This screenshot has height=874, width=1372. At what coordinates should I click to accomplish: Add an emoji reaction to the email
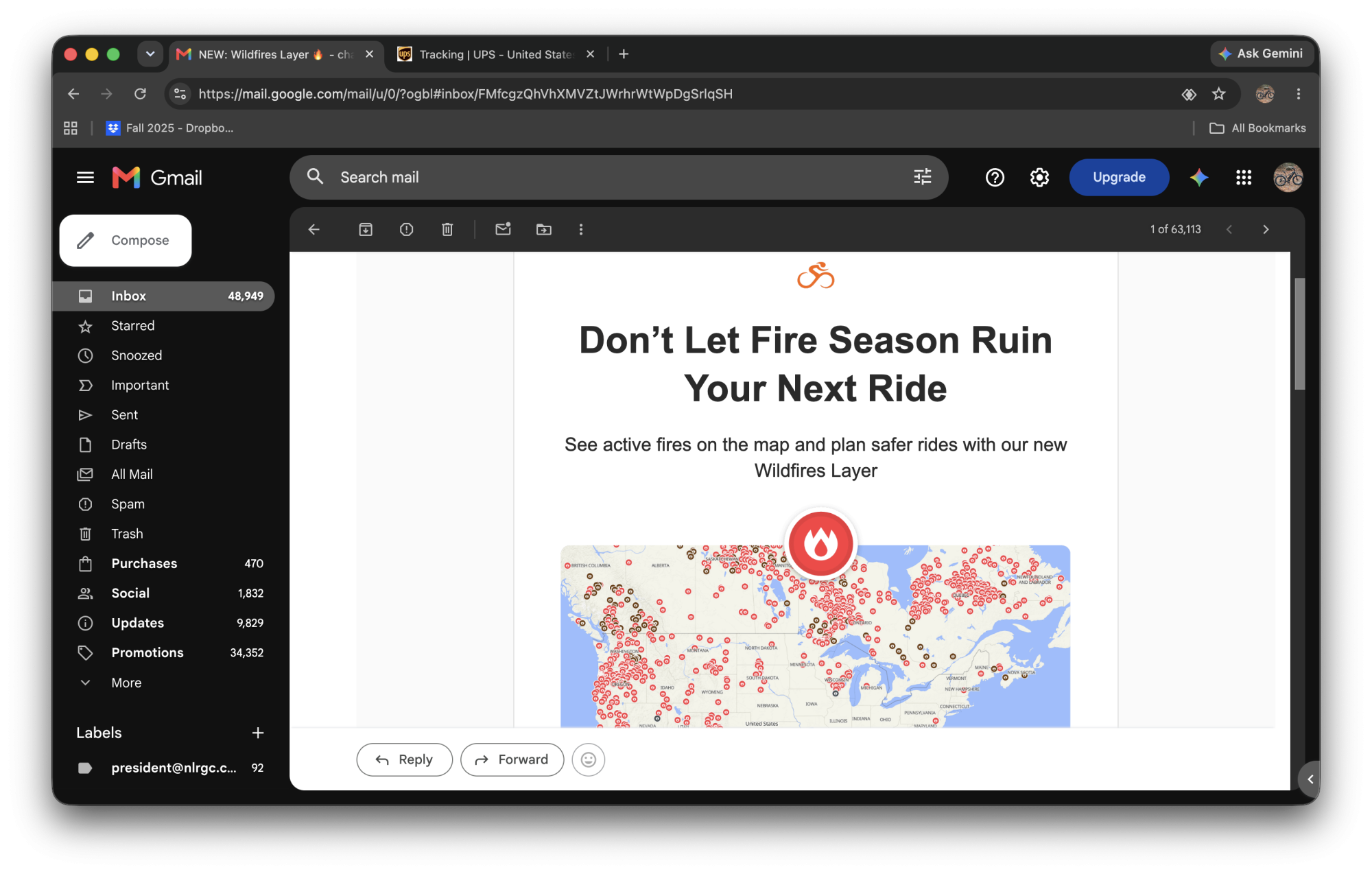tap(588, 759)
